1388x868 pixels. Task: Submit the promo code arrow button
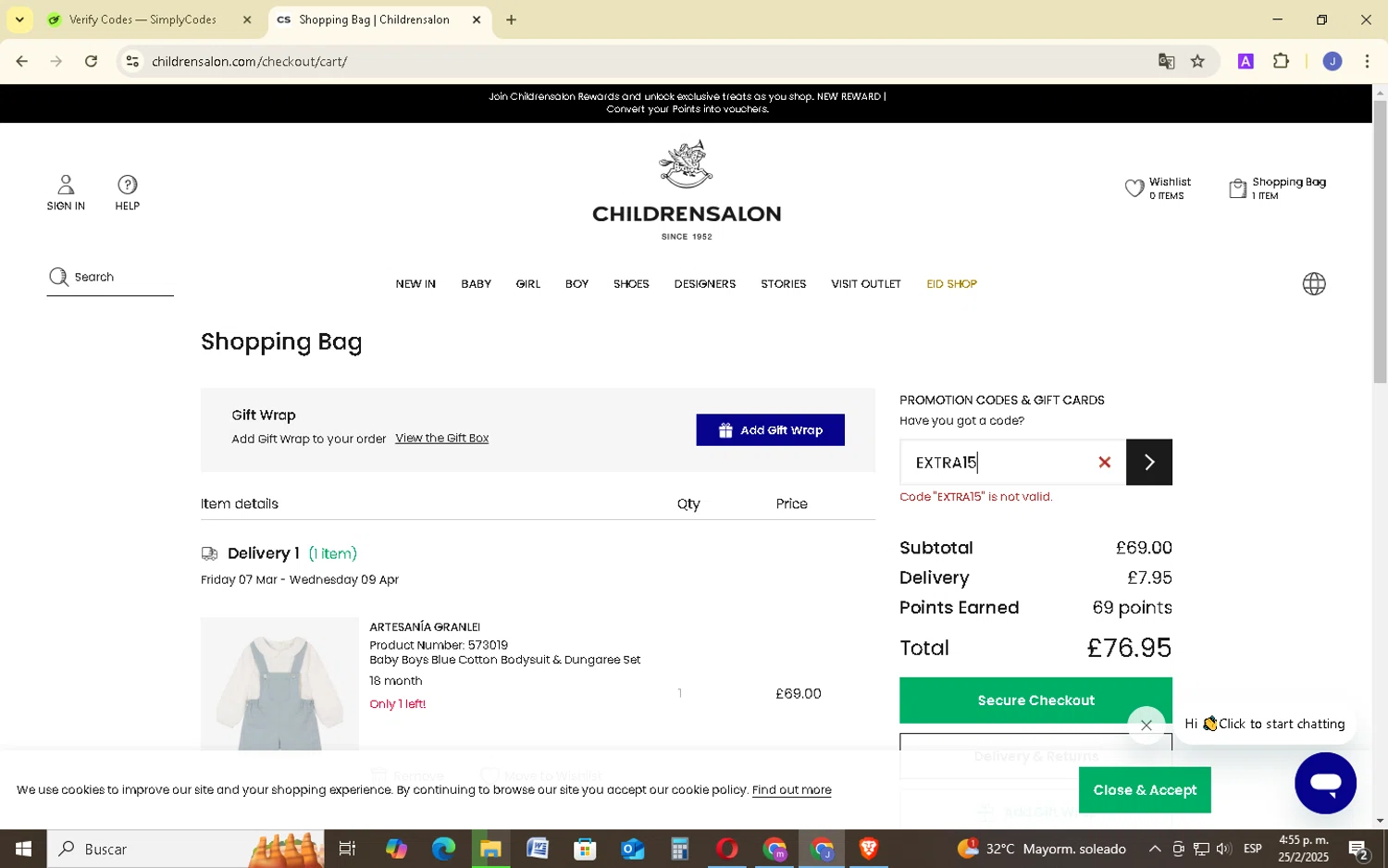pyautogui.click(x=1149, y=462)
